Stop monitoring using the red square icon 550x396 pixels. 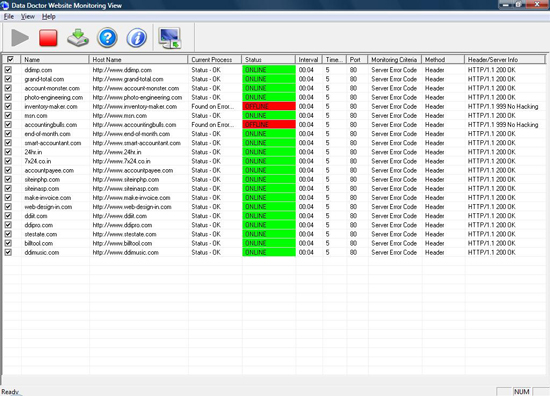48,38
